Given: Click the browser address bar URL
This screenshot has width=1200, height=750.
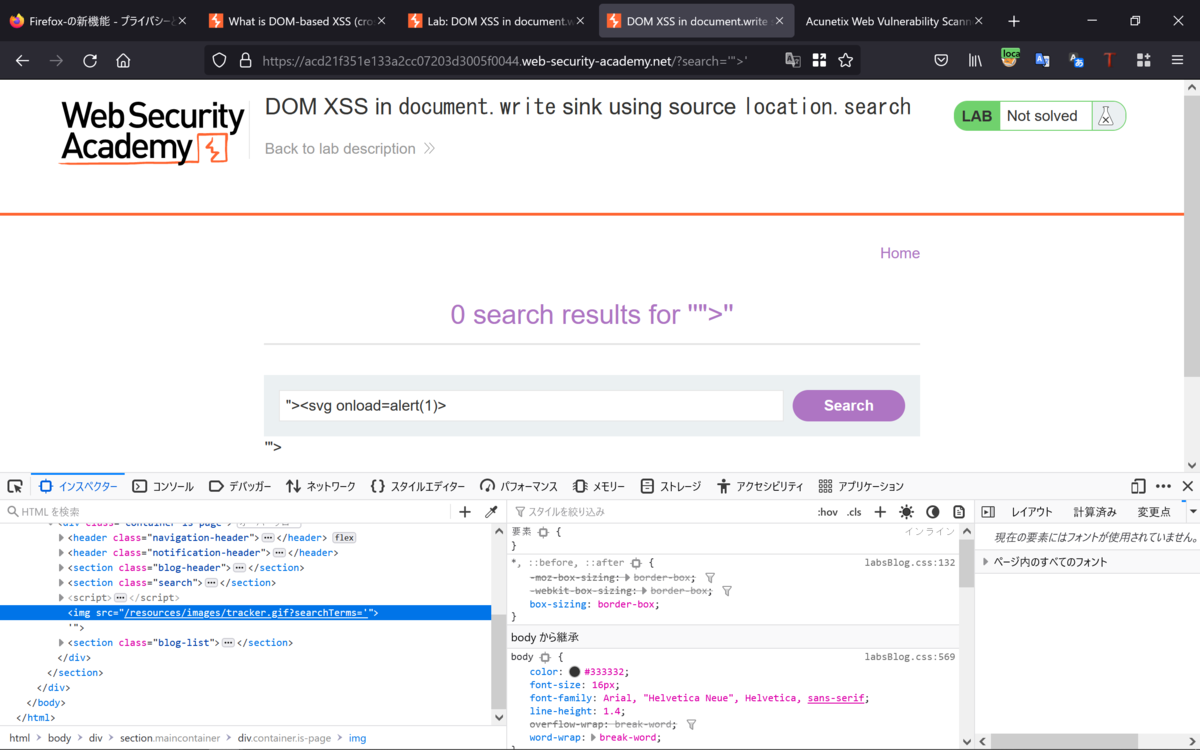Looking at the screenshot, I should [x=505, y=60].
